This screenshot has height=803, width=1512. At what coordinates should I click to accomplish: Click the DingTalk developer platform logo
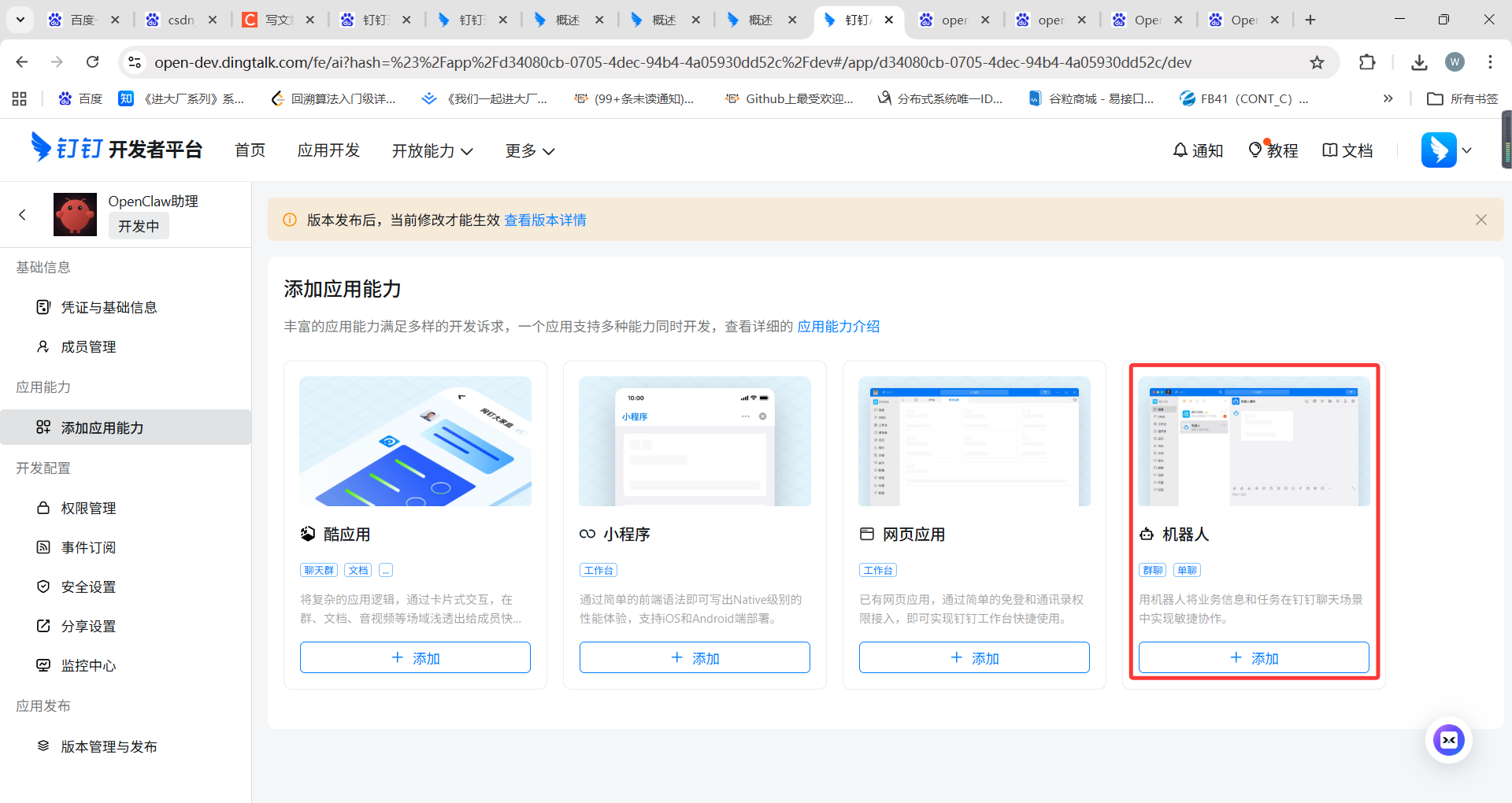(117, 149)
